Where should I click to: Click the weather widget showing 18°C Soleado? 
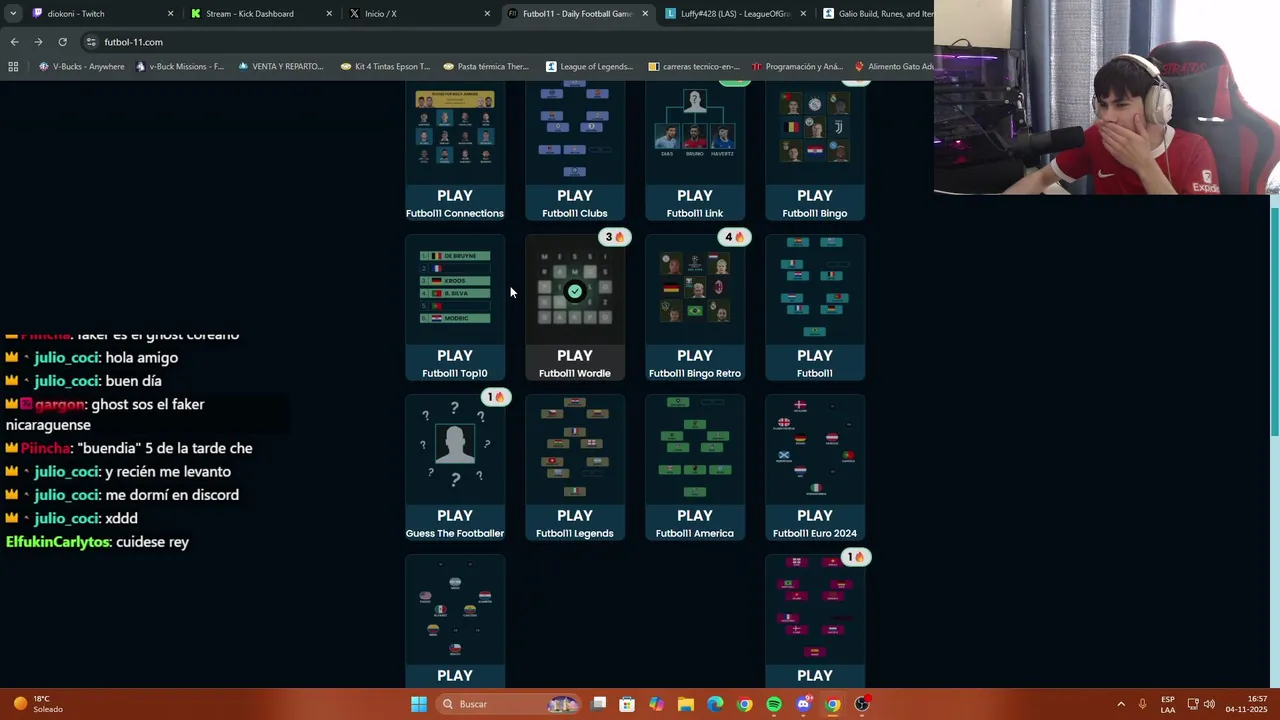[38, 704]
